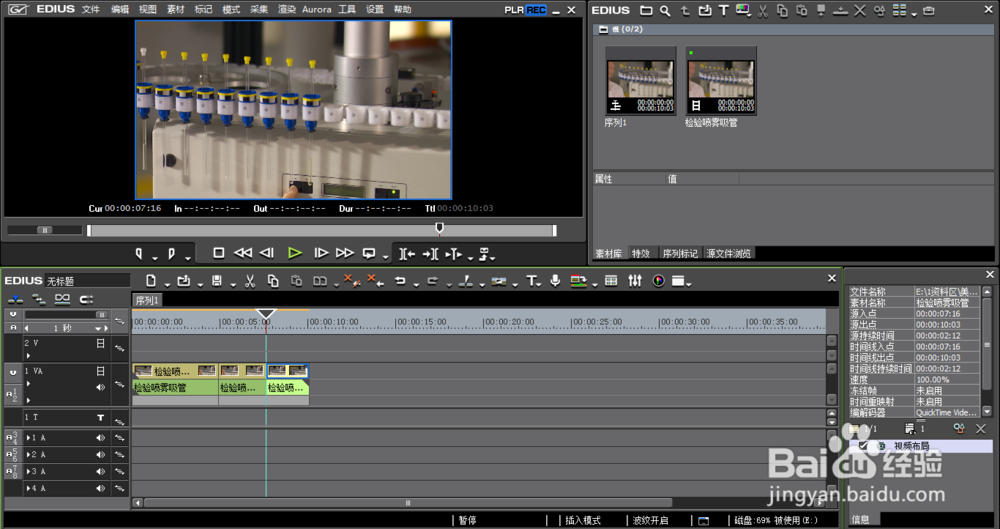The height and width of the screenshot is (529, 1000).
Task: Click the create title T icon in timeline toolbar
Action: click(x=531, y=281)
